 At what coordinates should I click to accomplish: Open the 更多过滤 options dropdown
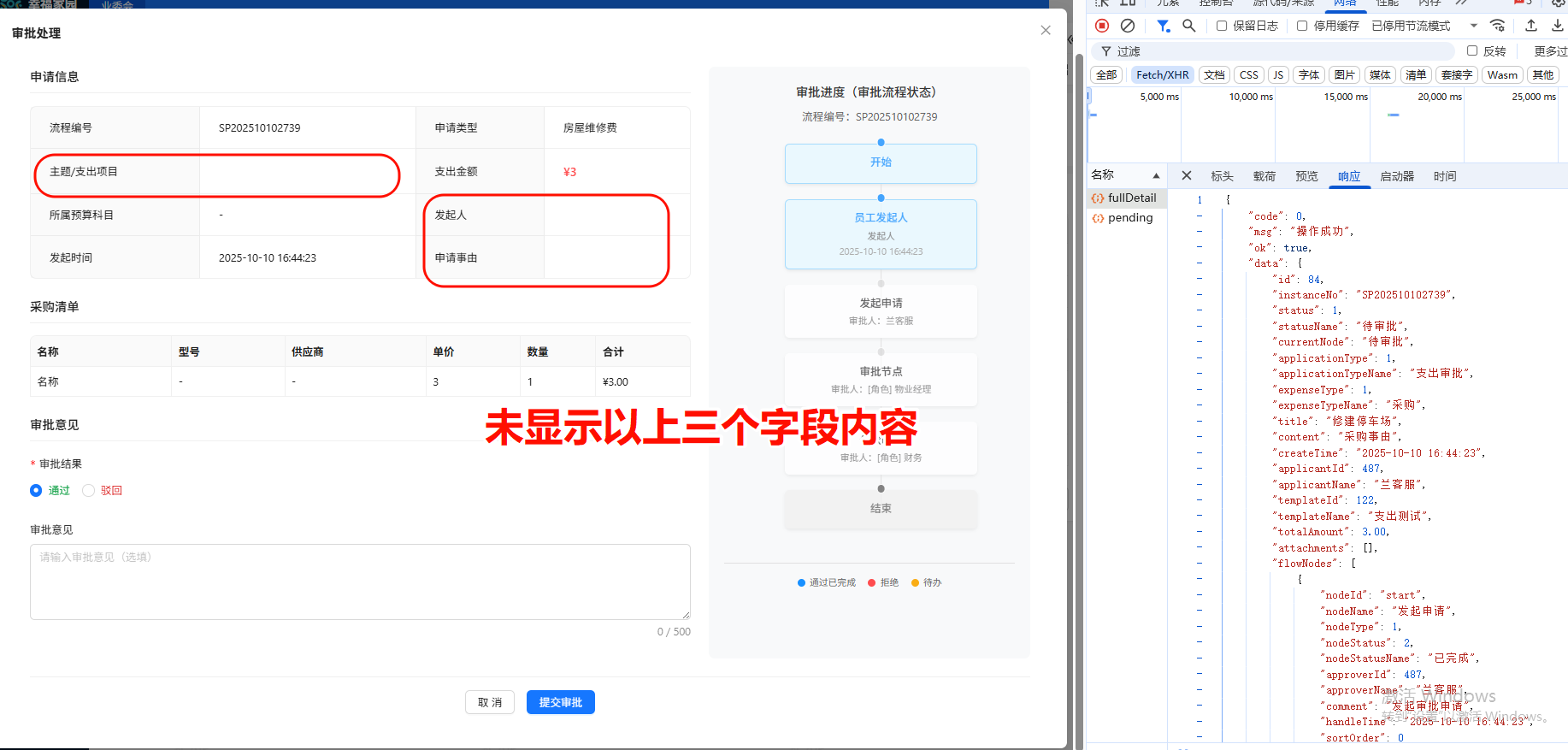click(x=1550, y=51)
